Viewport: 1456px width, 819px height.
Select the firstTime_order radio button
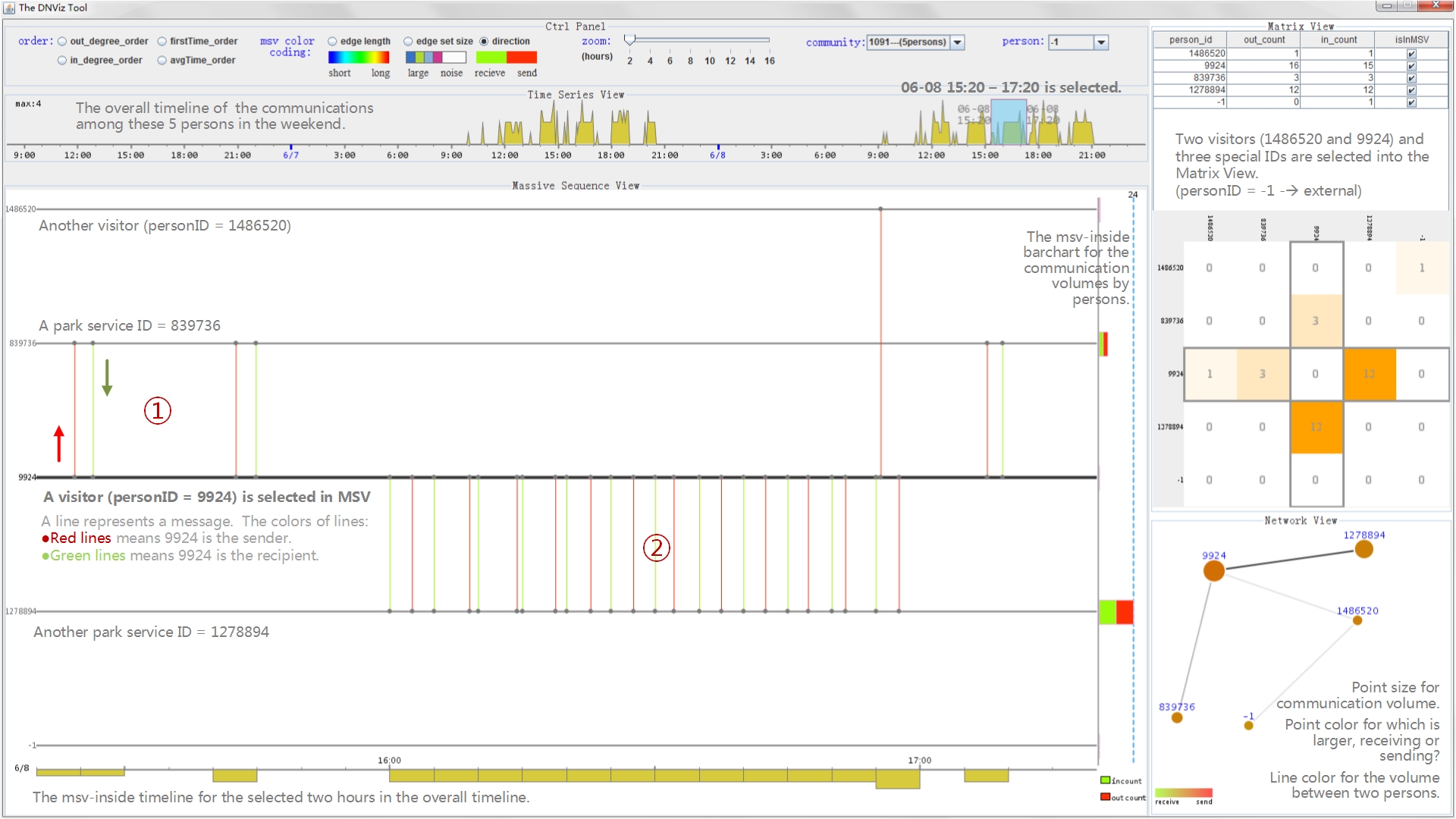pos(162,42)
